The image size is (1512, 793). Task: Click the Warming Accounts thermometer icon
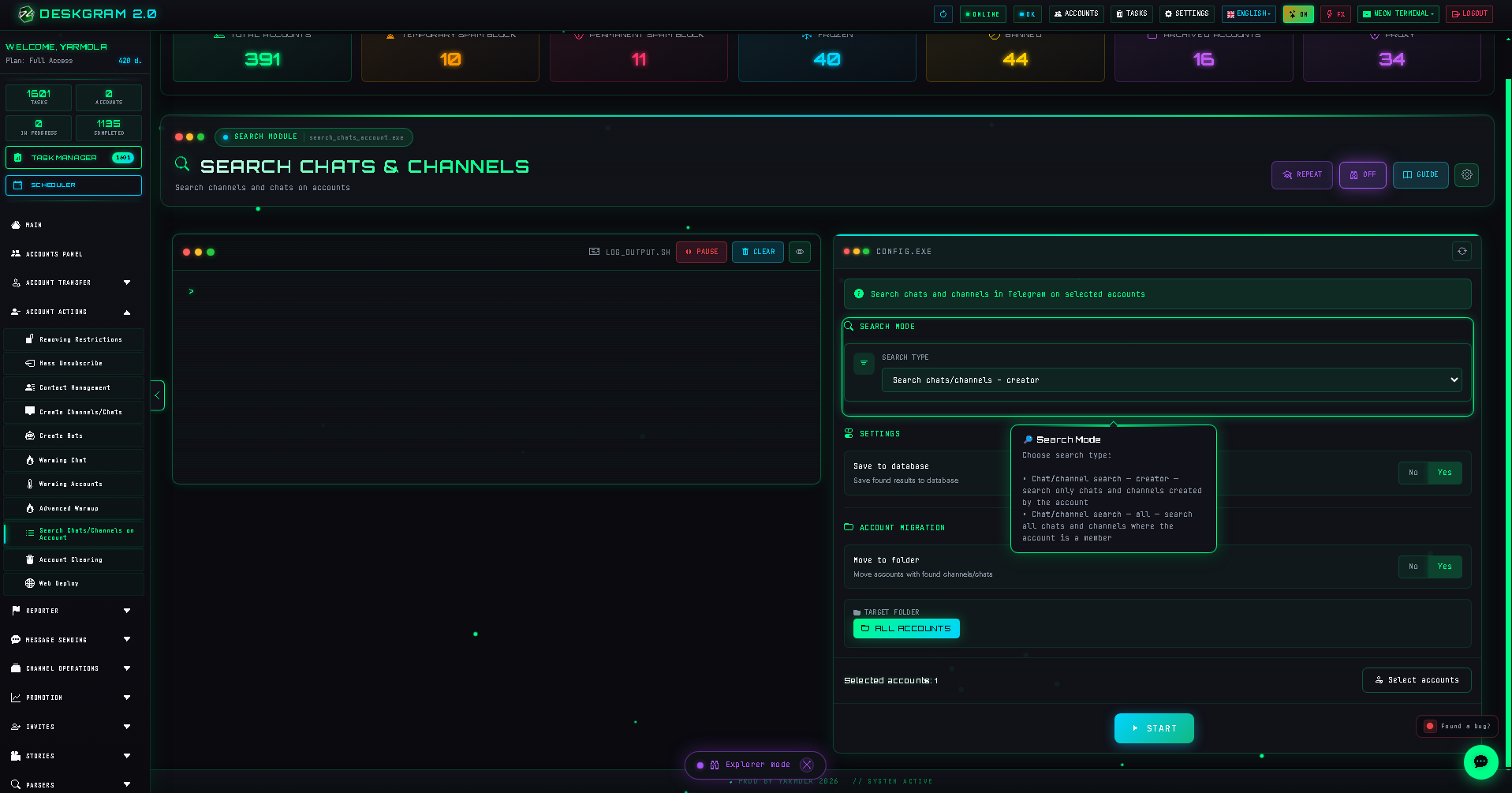point(30,484)
